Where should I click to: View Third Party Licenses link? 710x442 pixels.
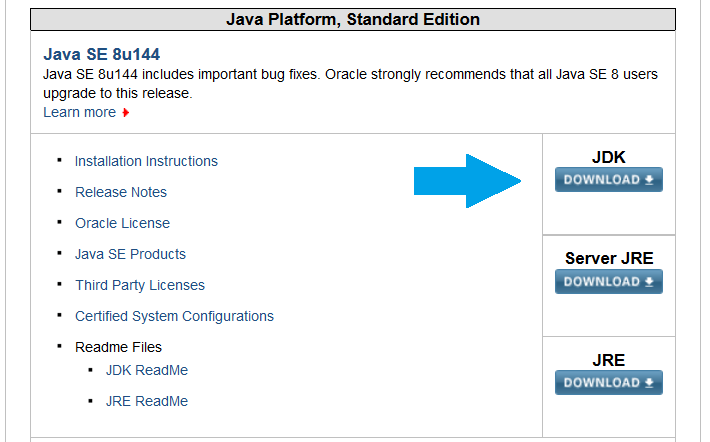tap(140, 285)
